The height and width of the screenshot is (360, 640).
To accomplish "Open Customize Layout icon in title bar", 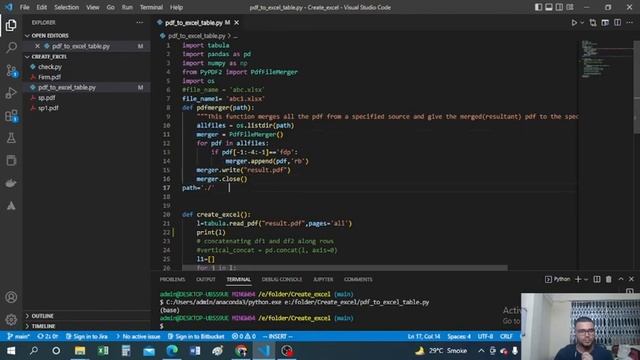I will click(570, 7).
